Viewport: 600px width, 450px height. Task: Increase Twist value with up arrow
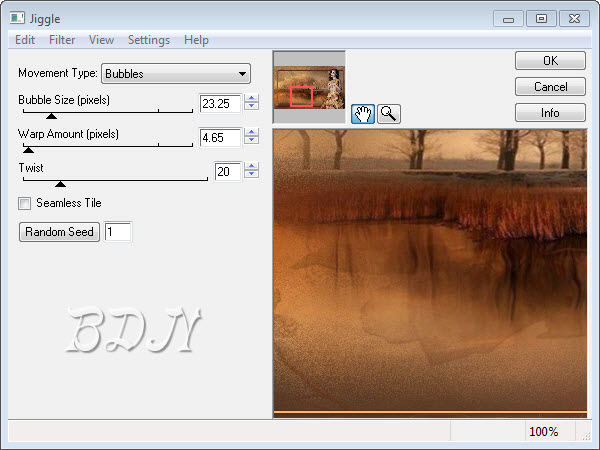[251, 166]
